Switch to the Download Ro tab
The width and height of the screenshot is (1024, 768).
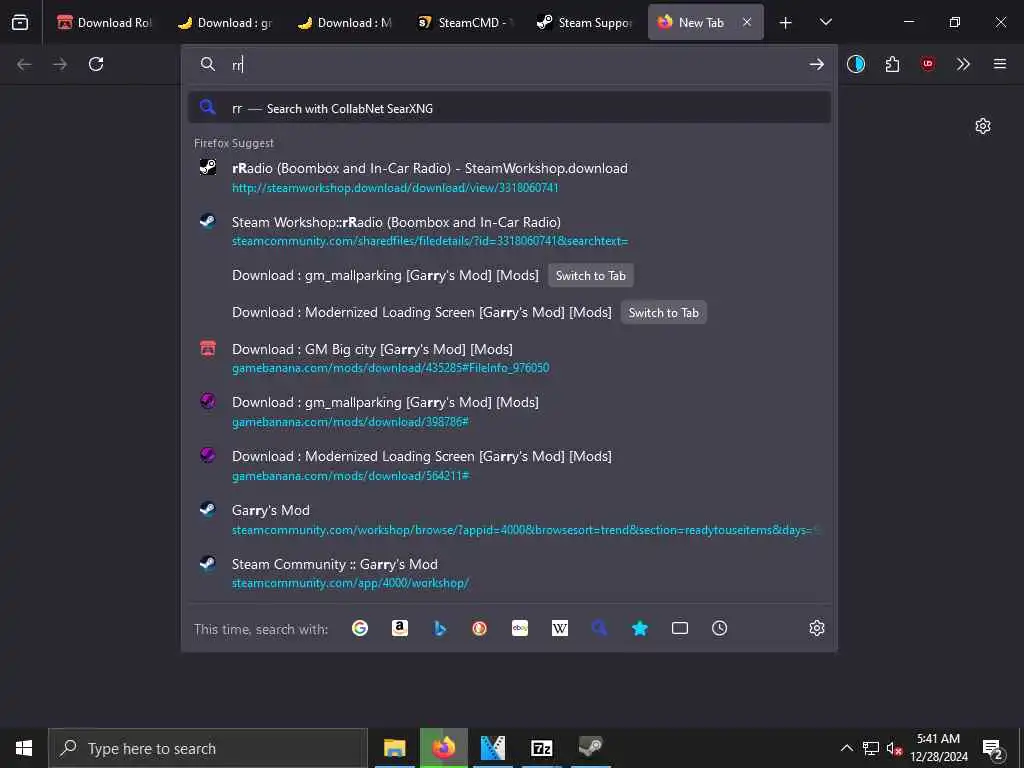tap(104, 23)
